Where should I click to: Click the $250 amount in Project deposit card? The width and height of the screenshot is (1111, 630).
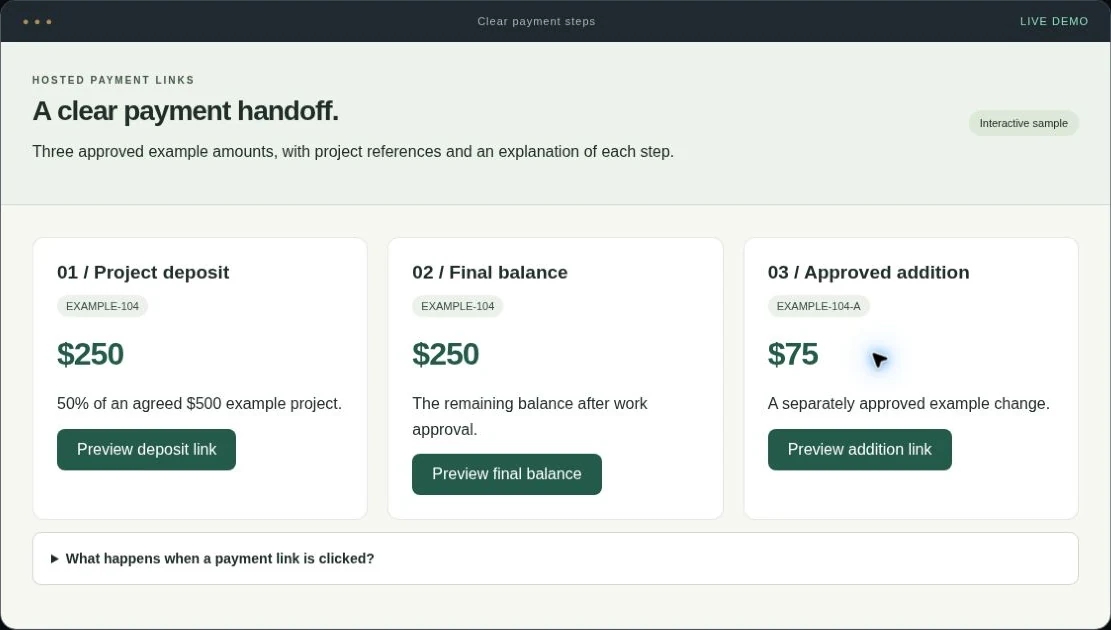pos(90,354)
